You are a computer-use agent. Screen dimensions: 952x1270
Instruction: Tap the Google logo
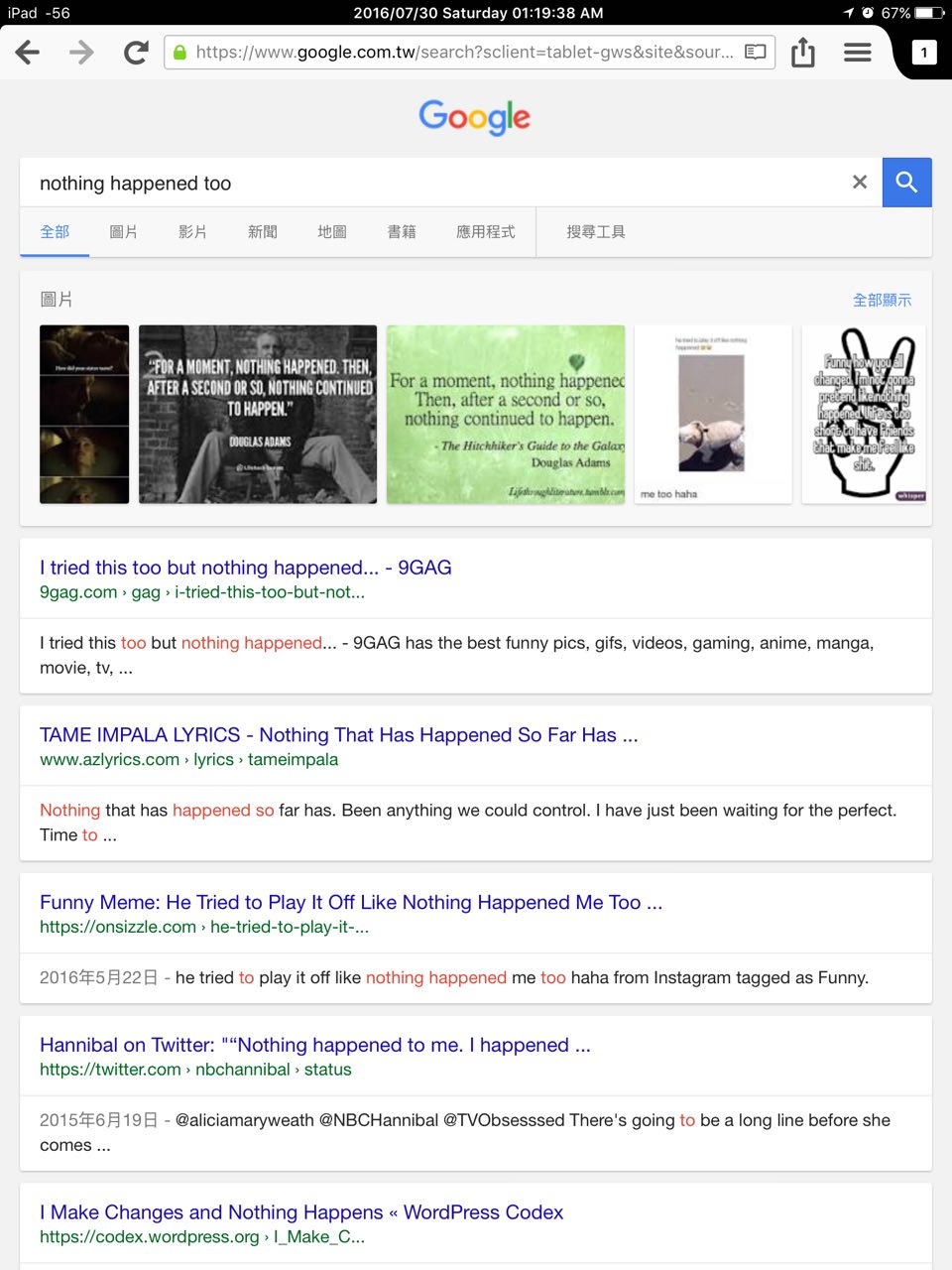coord(475,117)
